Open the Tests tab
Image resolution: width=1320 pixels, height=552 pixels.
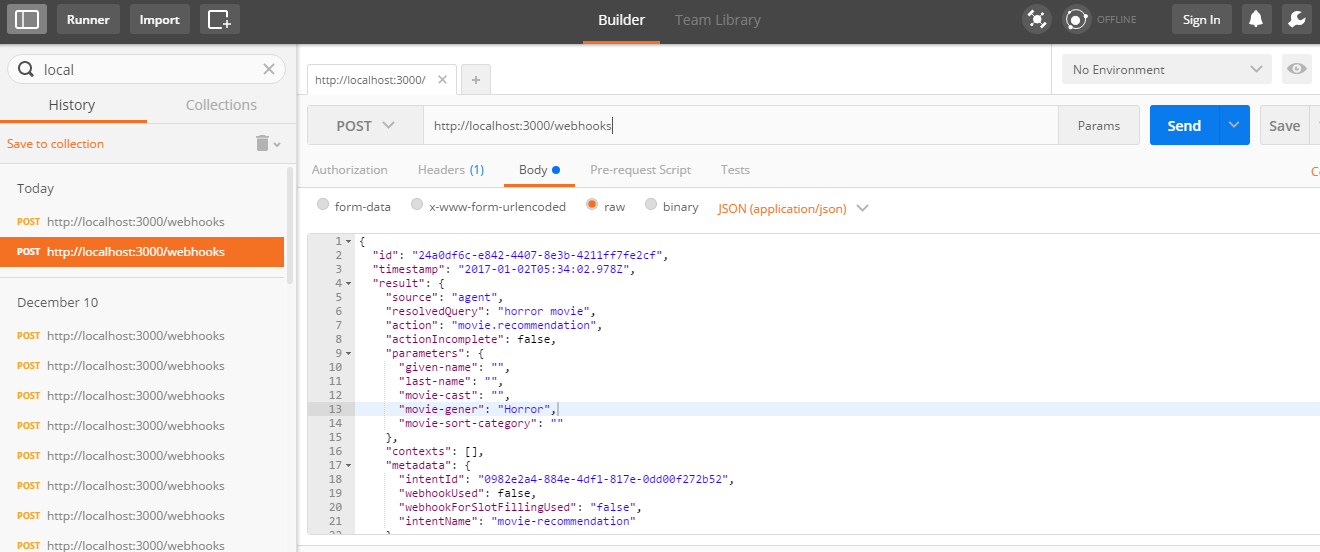735,170
